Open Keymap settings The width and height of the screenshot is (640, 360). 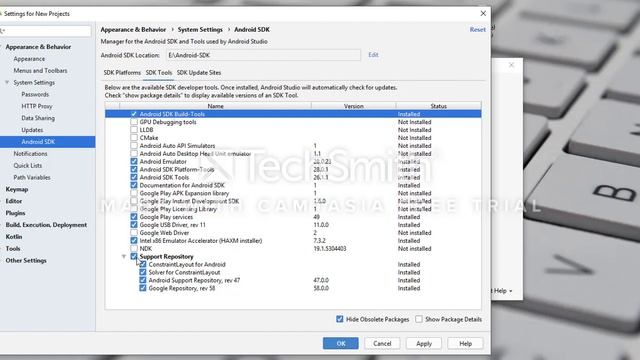17,189
